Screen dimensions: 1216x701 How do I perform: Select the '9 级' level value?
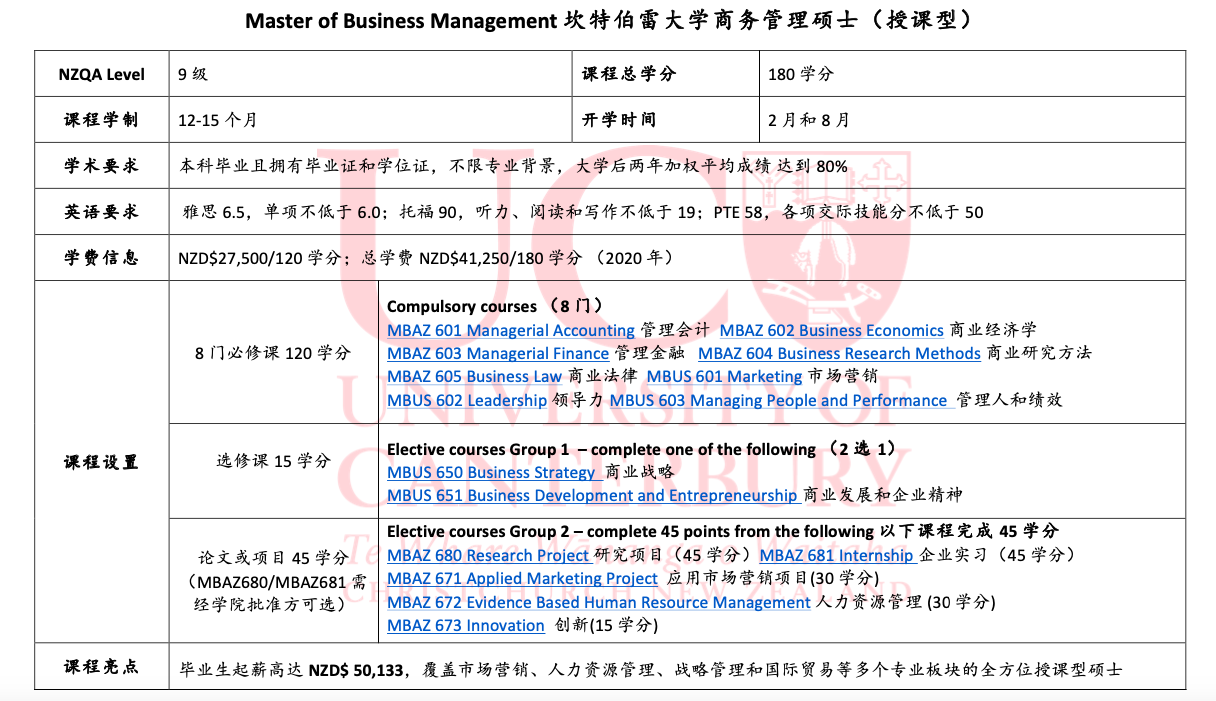193,74
